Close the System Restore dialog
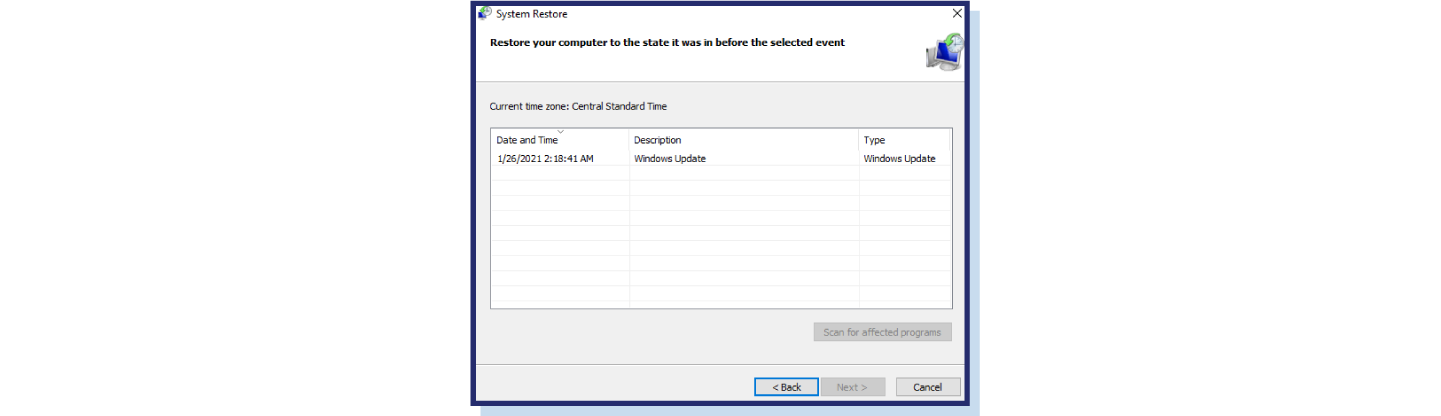Viewport: 1441px width, 416px height. (957, 13)
